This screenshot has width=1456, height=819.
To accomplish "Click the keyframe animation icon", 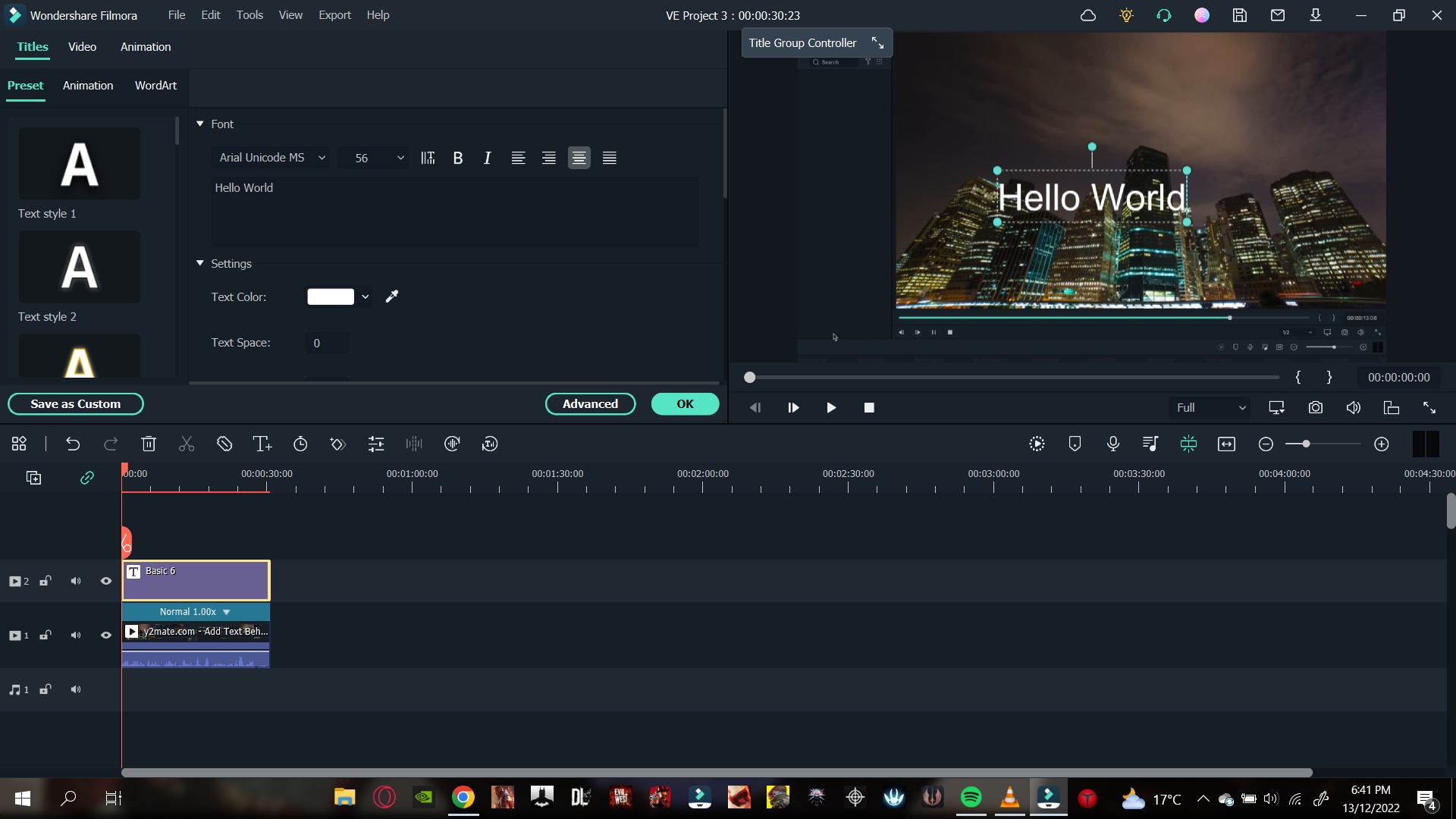I will tap(338, 444).
